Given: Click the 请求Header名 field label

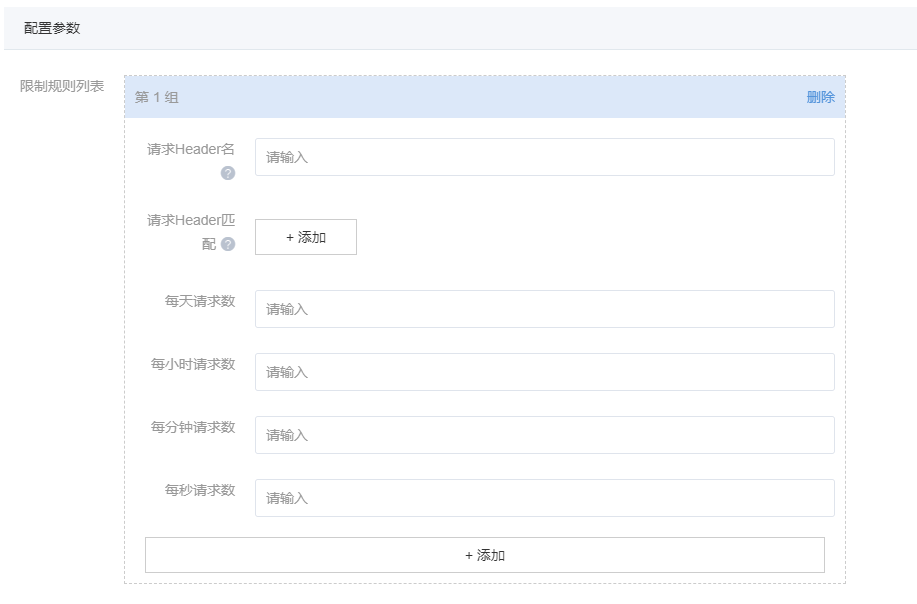Looking at the screenshot, I should coord(190,149).
